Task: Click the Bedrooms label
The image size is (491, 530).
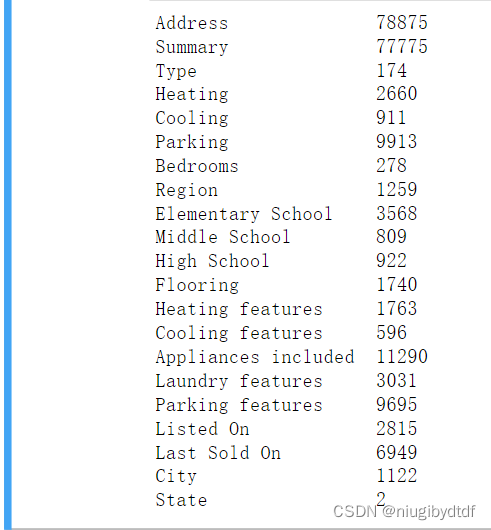Action: point(197,166)
